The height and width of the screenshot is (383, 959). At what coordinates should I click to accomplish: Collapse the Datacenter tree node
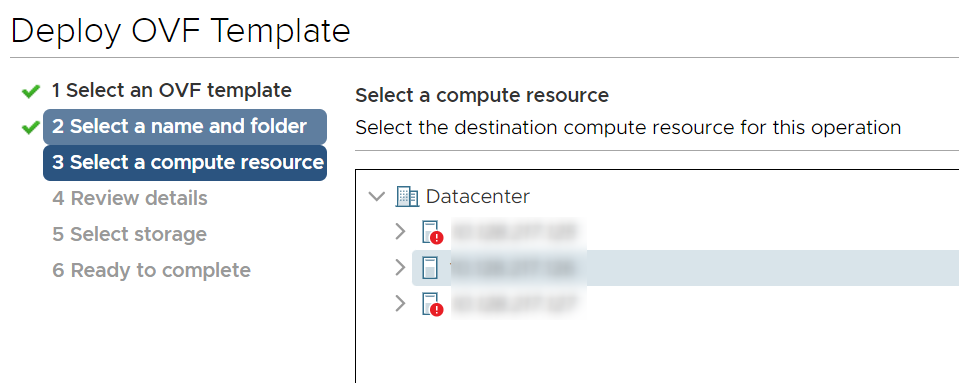pos(377,196)
